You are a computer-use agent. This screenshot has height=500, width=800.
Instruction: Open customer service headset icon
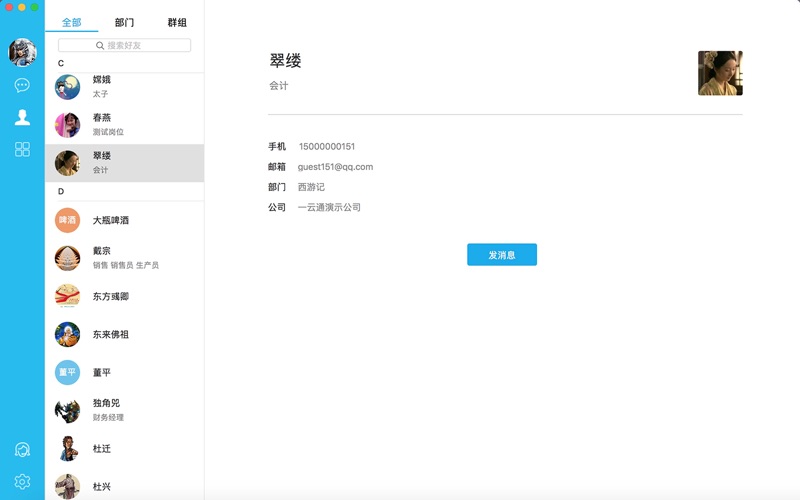click(x=22, y=450)
